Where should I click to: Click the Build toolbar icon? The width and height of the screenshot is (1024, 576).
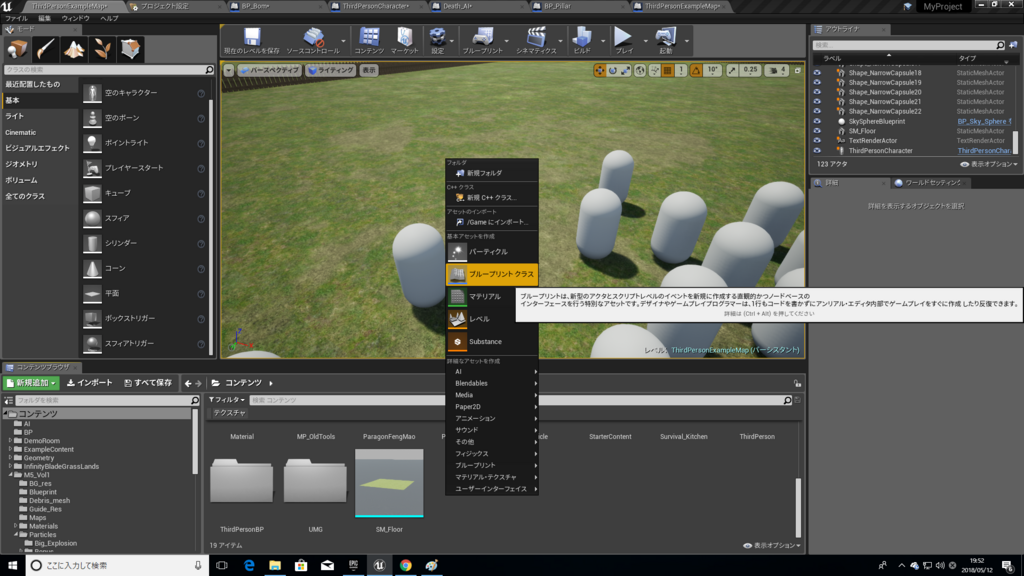[582, 40]
